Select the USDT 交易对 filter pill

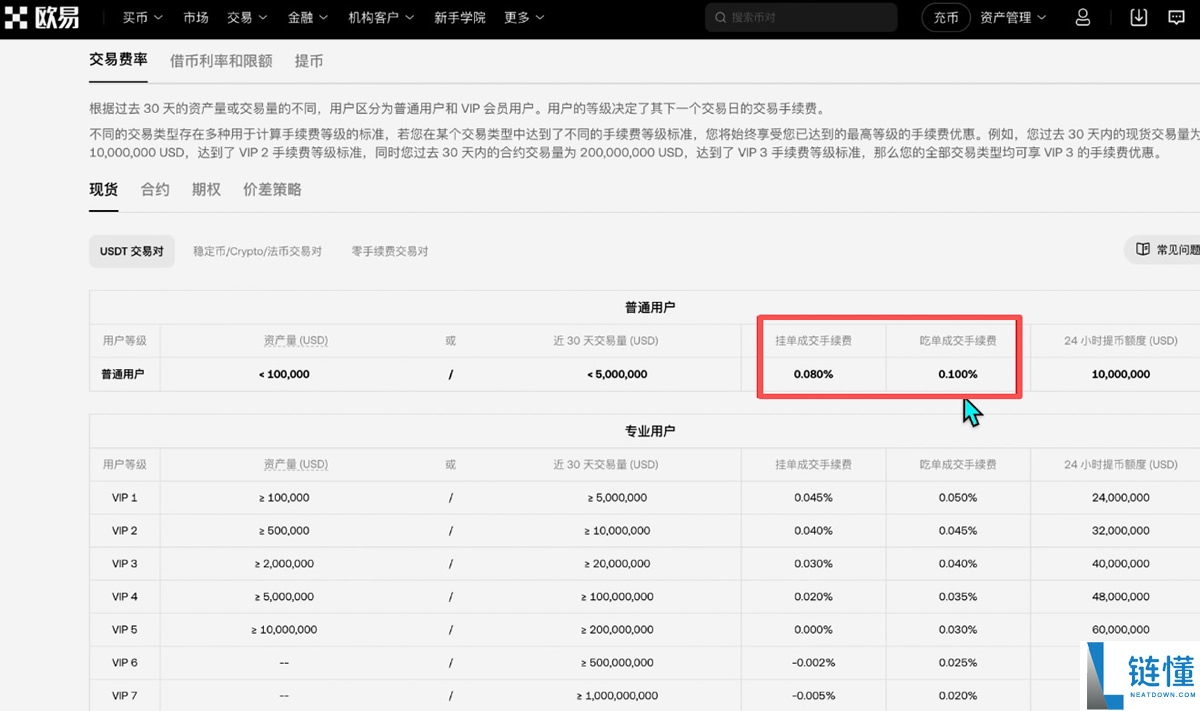131,251
